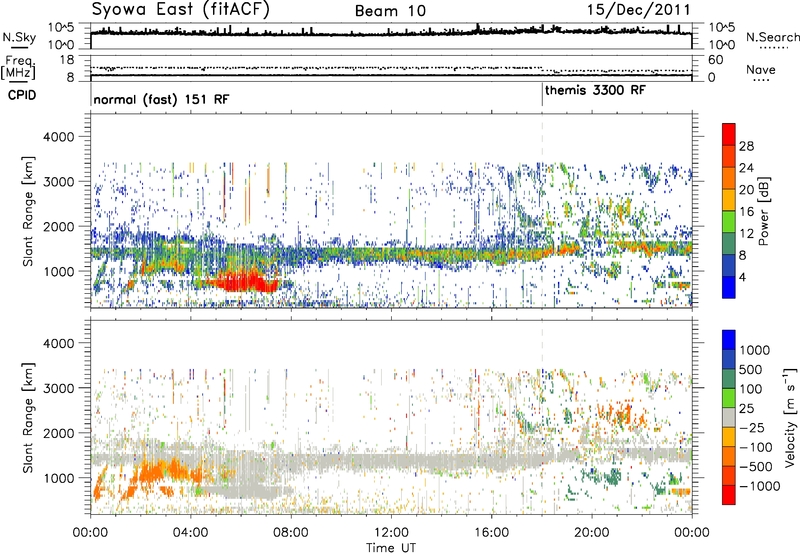Image resolution: width=800 pixels, height=554 pixels.
Task: Click the "Syowa East (fitACF)" plot title
Action: (x=180, y=9)
